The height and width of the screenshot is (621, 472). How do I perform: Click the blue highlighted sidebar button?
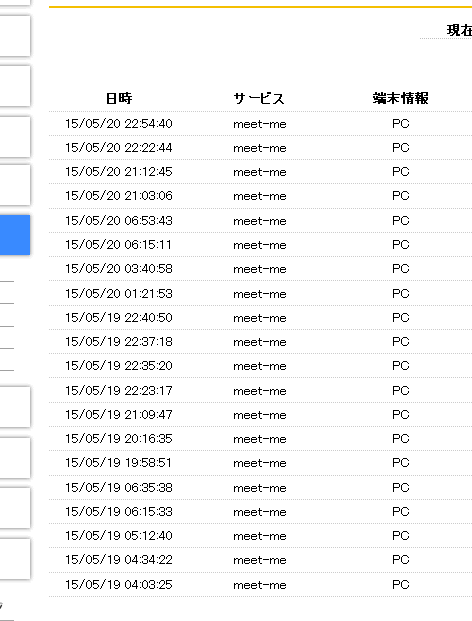[15, 235]
